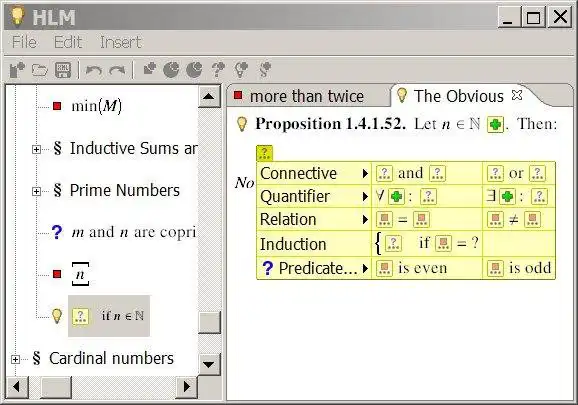Click light bulb icon before Proposition 1.4.1.52
Viewport: 578px width, 405px height.
[242, 124]
